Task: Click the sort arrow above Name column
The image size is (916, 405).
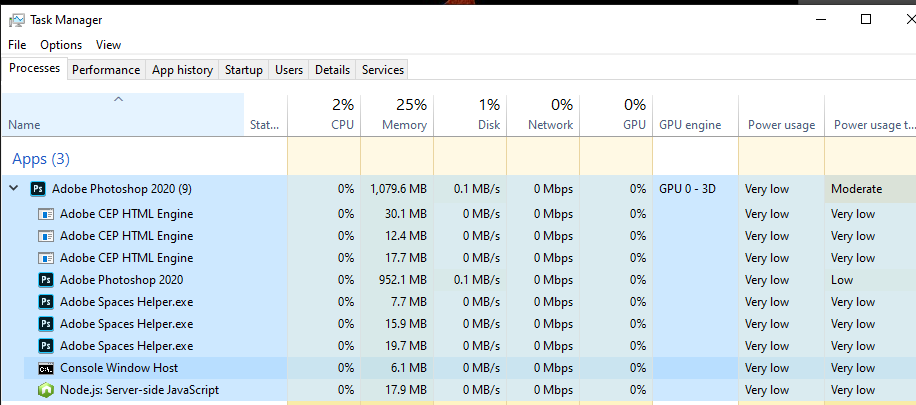Action: click(x=119, y=99)
